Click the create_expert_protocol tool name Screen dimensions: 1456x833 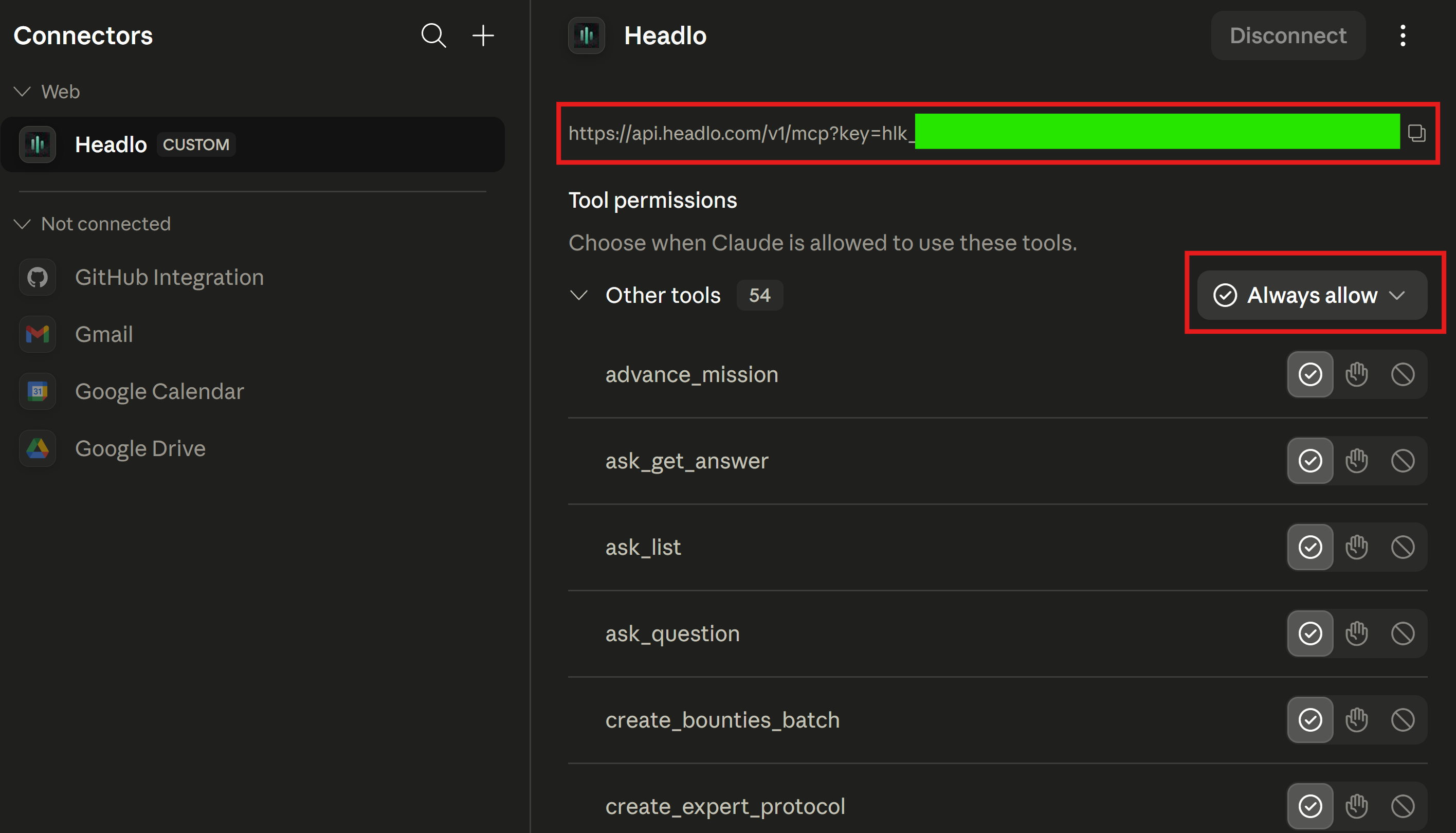click(725, 807)
